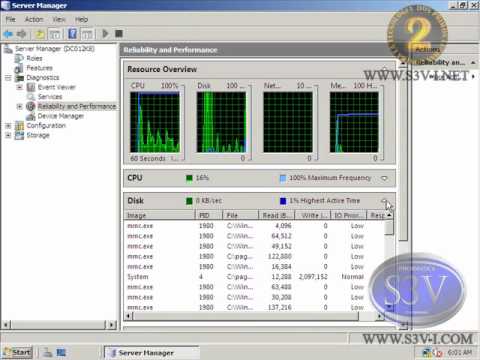Click the Resource Overview heading
The image size is (480, 360).
[162, 69]
